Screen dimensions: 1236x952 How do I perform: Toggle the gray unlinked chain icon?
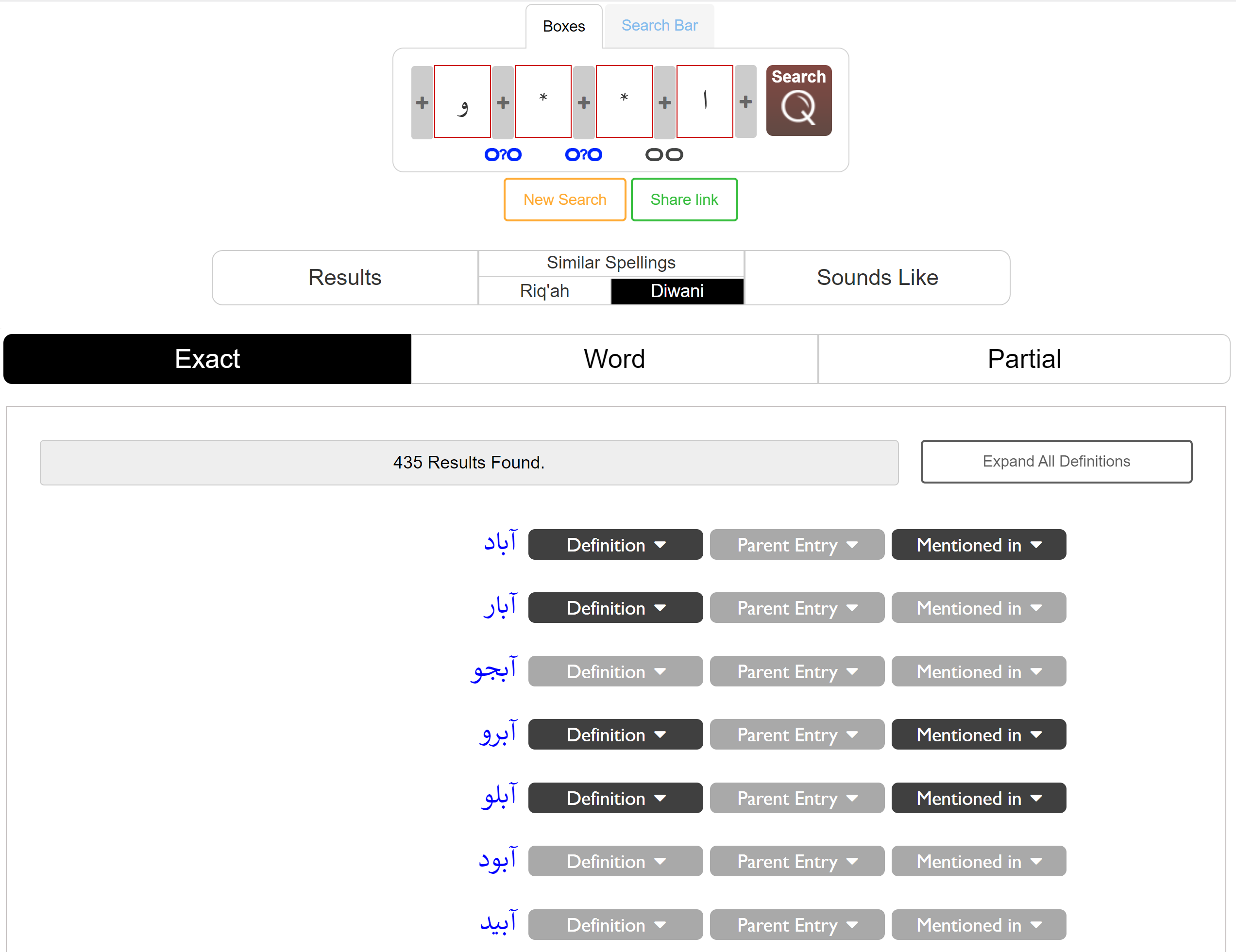point(664,154)
